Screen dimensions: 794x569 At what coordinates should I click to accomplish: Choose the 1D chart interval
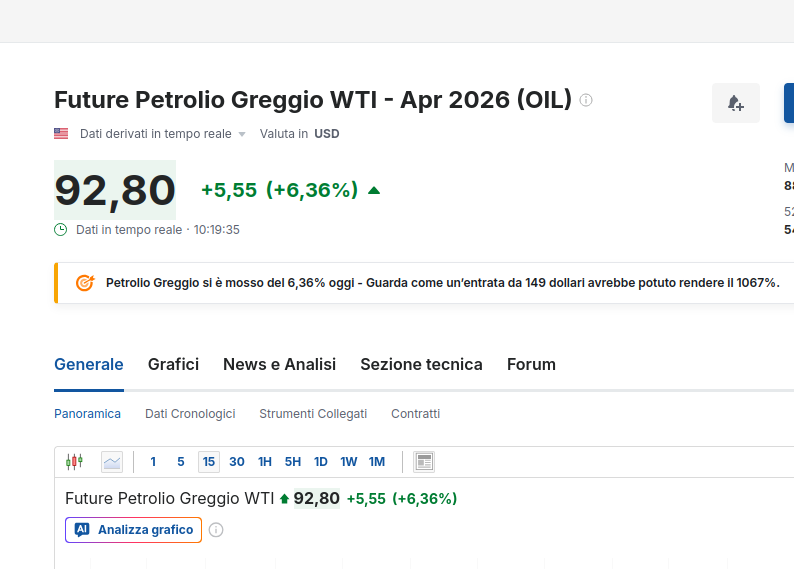click(x=321, y=462)
